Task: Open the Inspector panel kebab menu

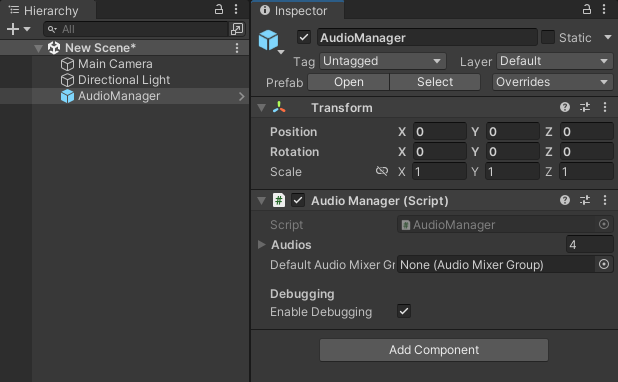Action: 604,9
